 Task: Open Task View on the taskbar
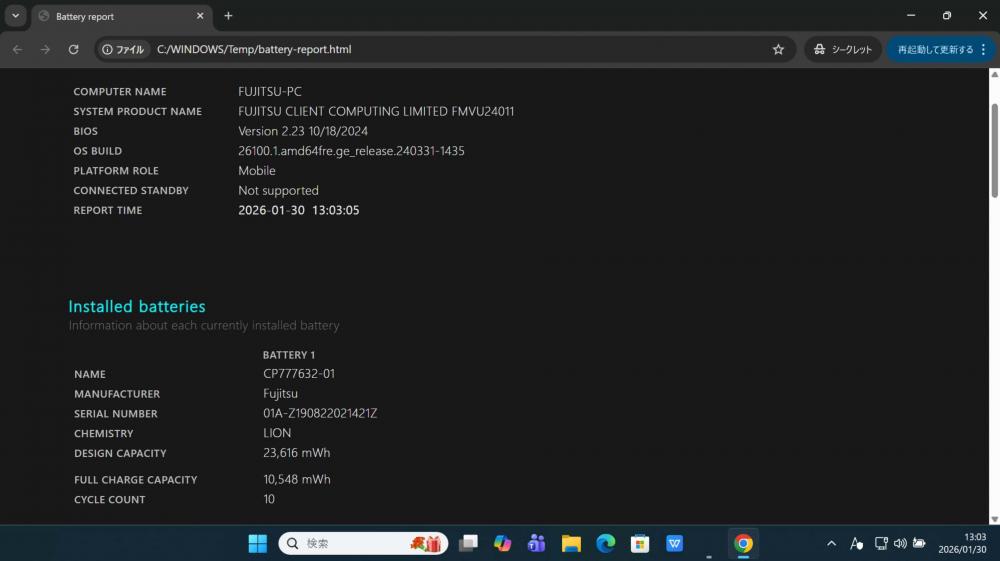click(468, 543)
